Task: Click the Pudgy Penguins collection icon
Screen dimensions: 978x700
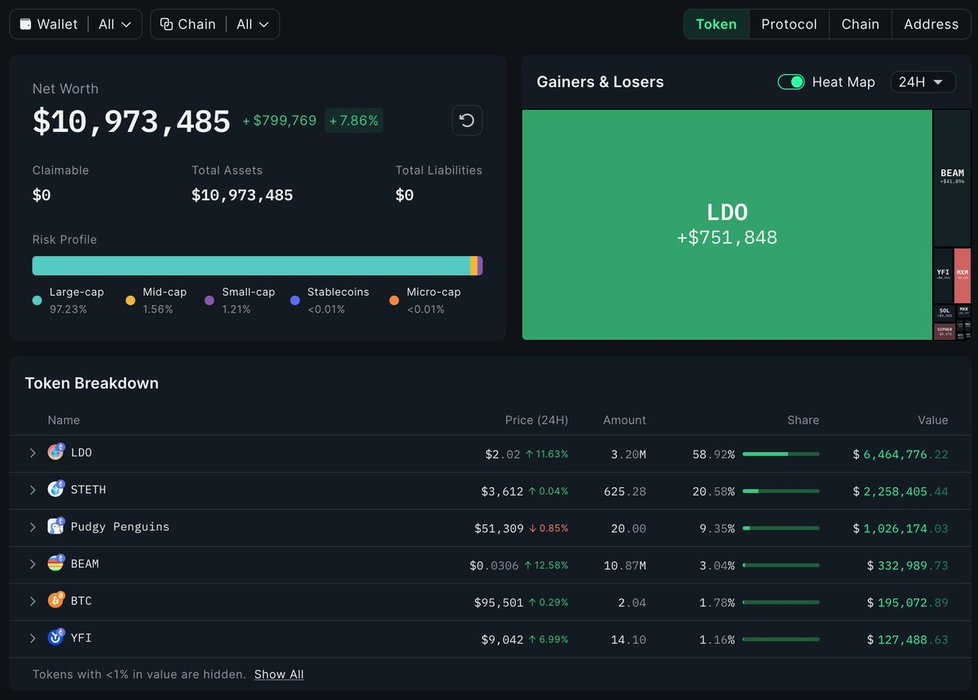Action: (x=56, y=527)
